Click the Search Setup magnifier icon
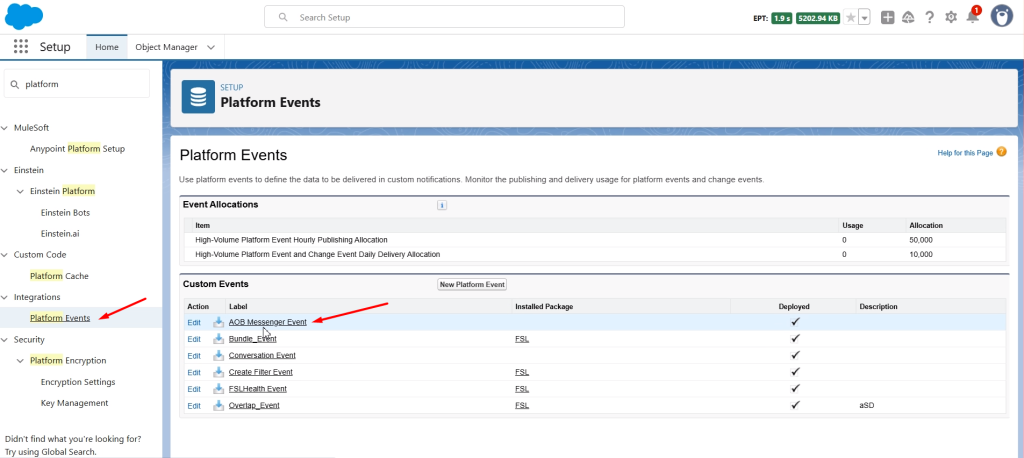The width and height of the screenshot is (1024, 458). click(x=283, y=17)
